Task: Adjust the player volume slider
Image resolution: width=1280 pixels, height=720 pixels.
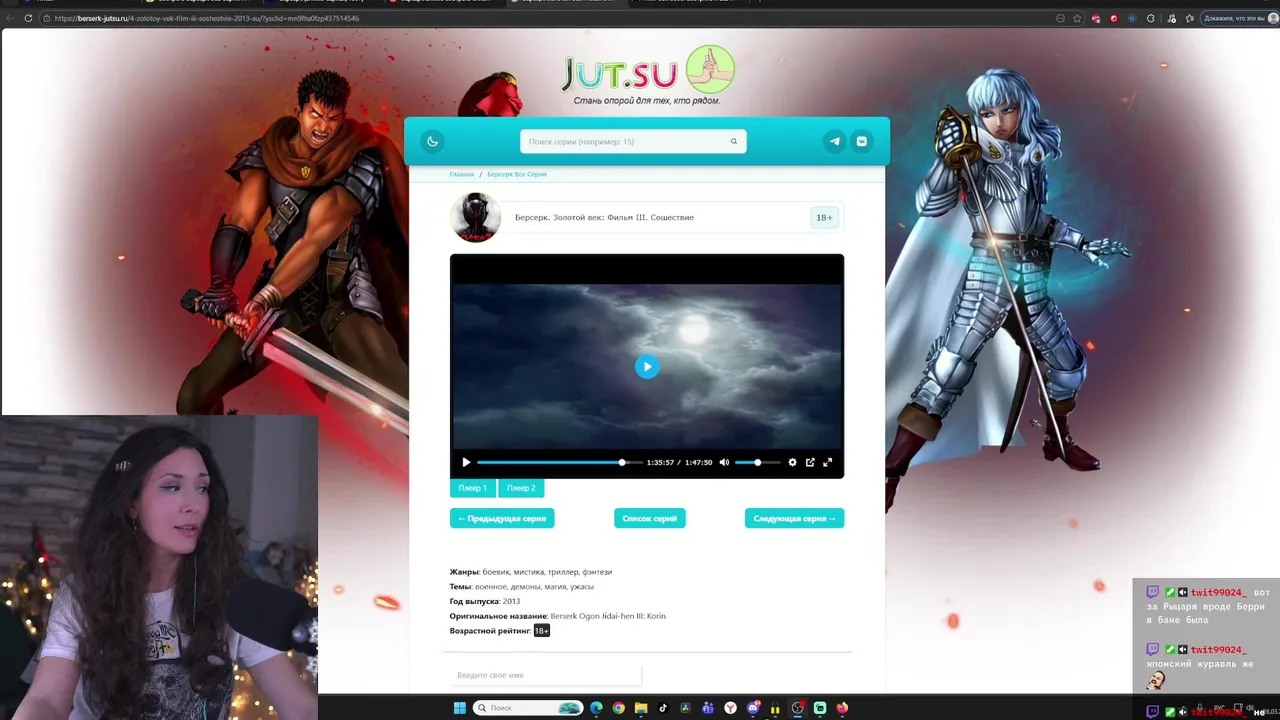Action: click(x=757, y=462)
